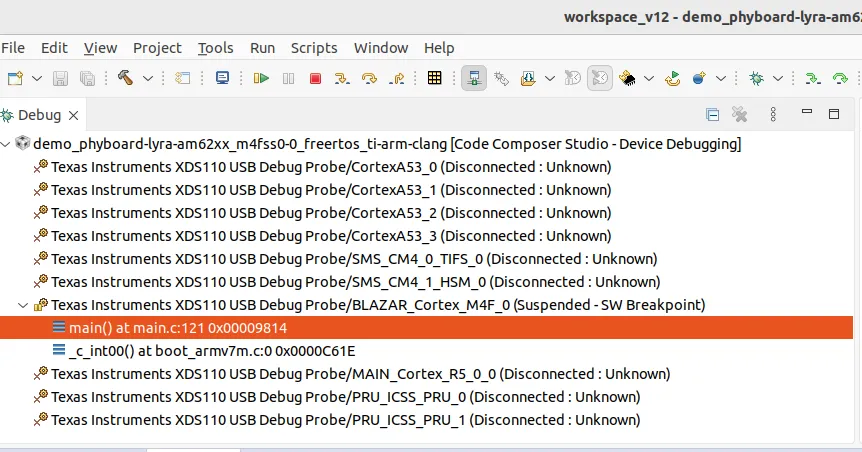The height and width of the screenshot is (452, 862).
Task: Click the Save floppy disk icon
Action: 60,78
